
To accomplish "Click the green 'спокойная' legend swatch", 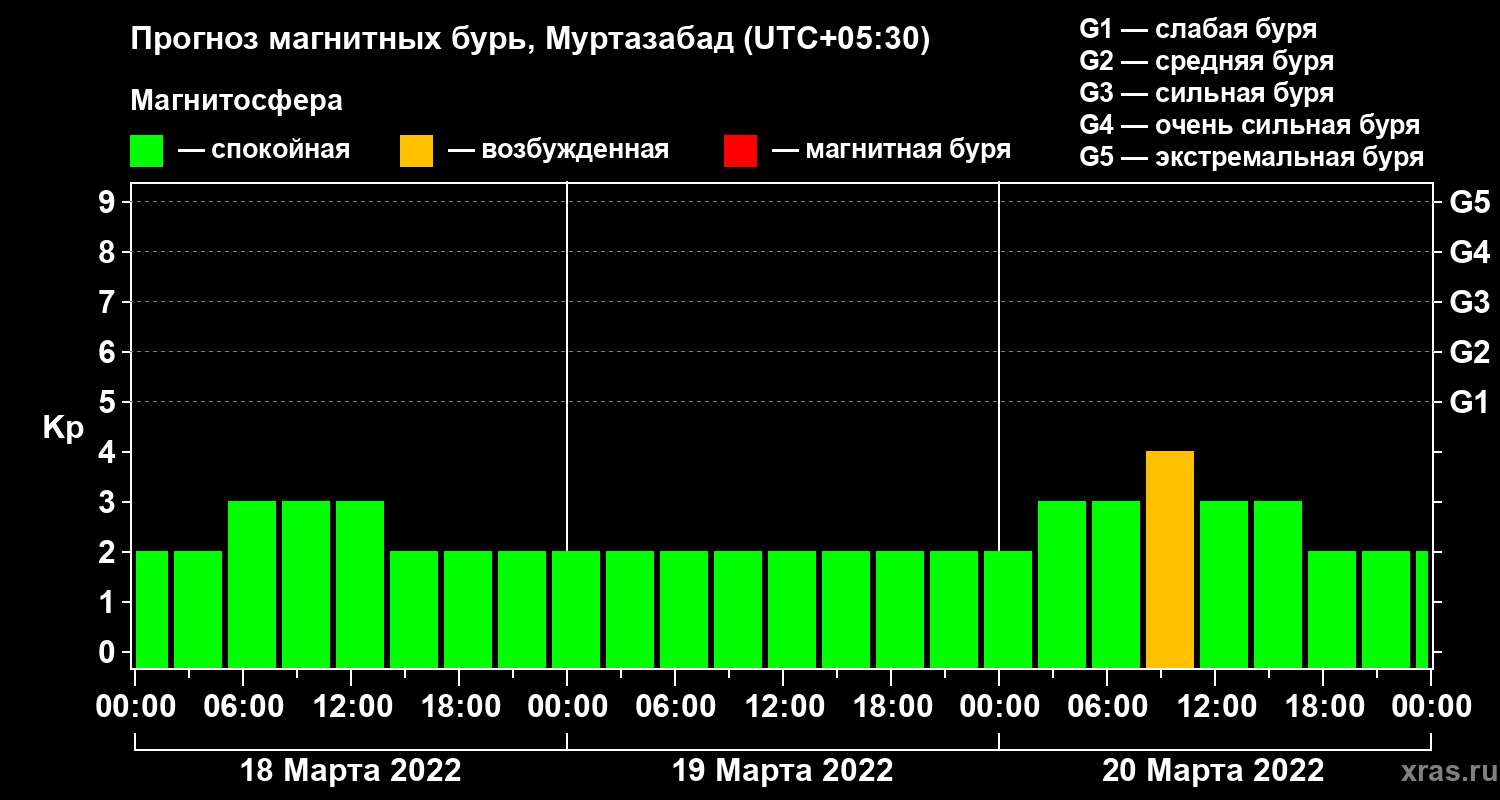I will (146, 151).
